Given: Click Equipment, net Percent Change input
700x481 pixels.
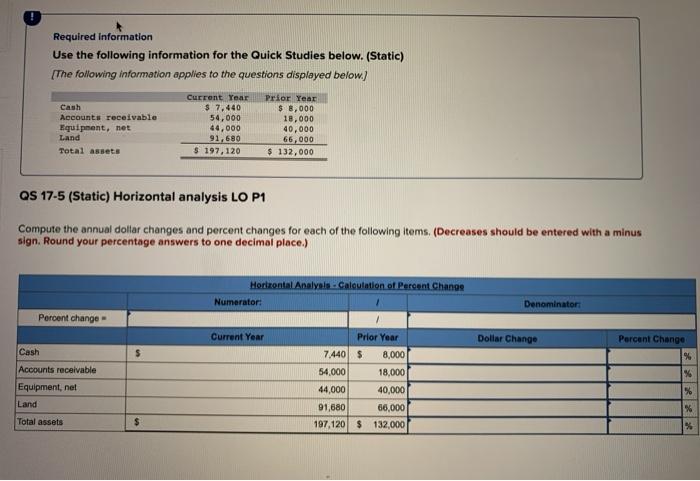Looking at the screenshot, I should (645, 391).
